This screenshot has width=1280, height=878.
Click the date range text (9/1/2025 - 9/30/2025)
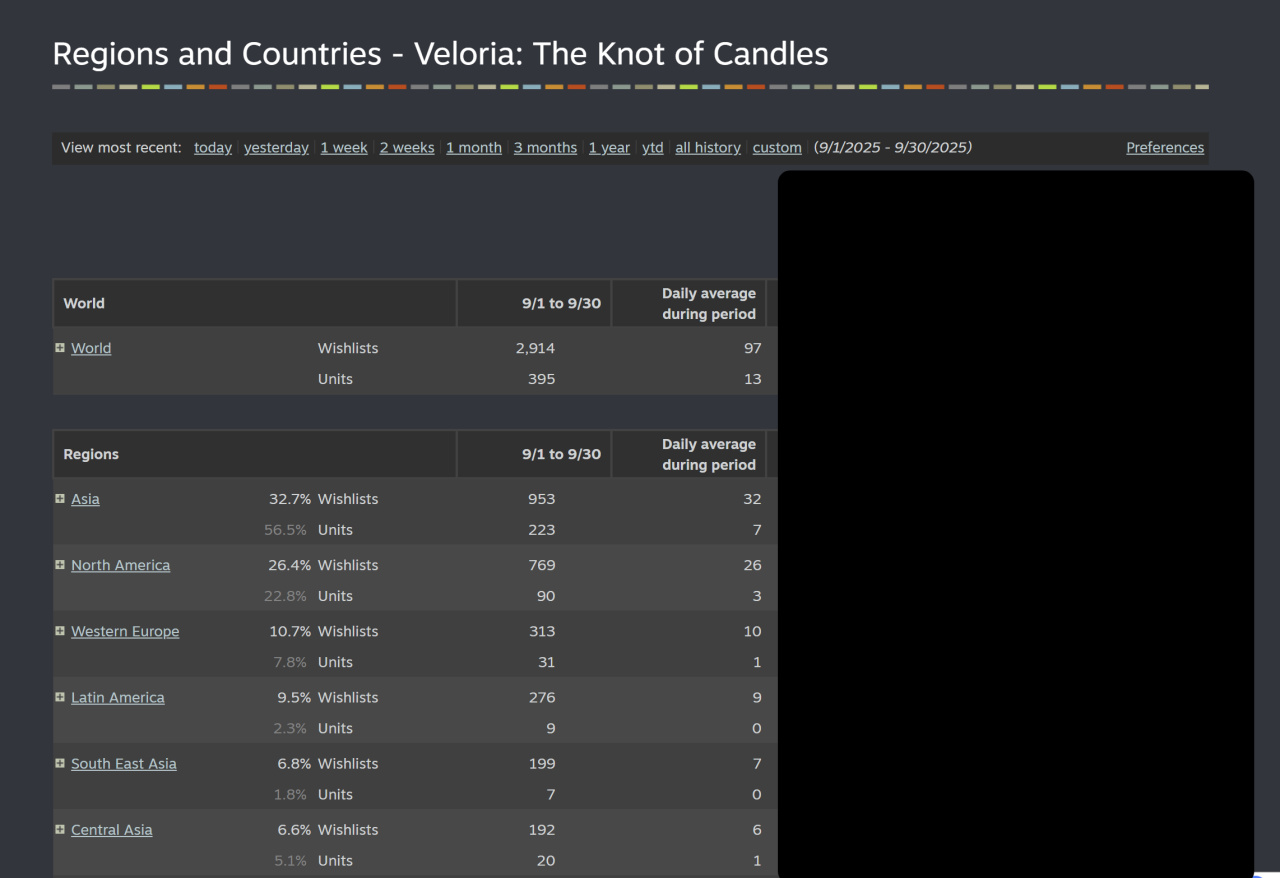coord(893,148)
